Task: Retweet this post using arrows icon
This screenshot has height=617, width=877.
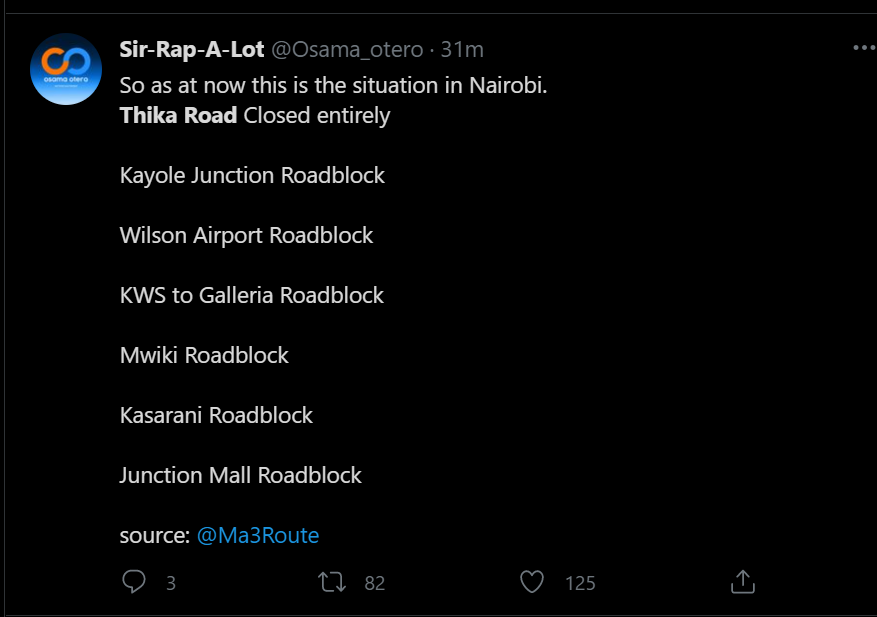Action: [x=332, y=582]
